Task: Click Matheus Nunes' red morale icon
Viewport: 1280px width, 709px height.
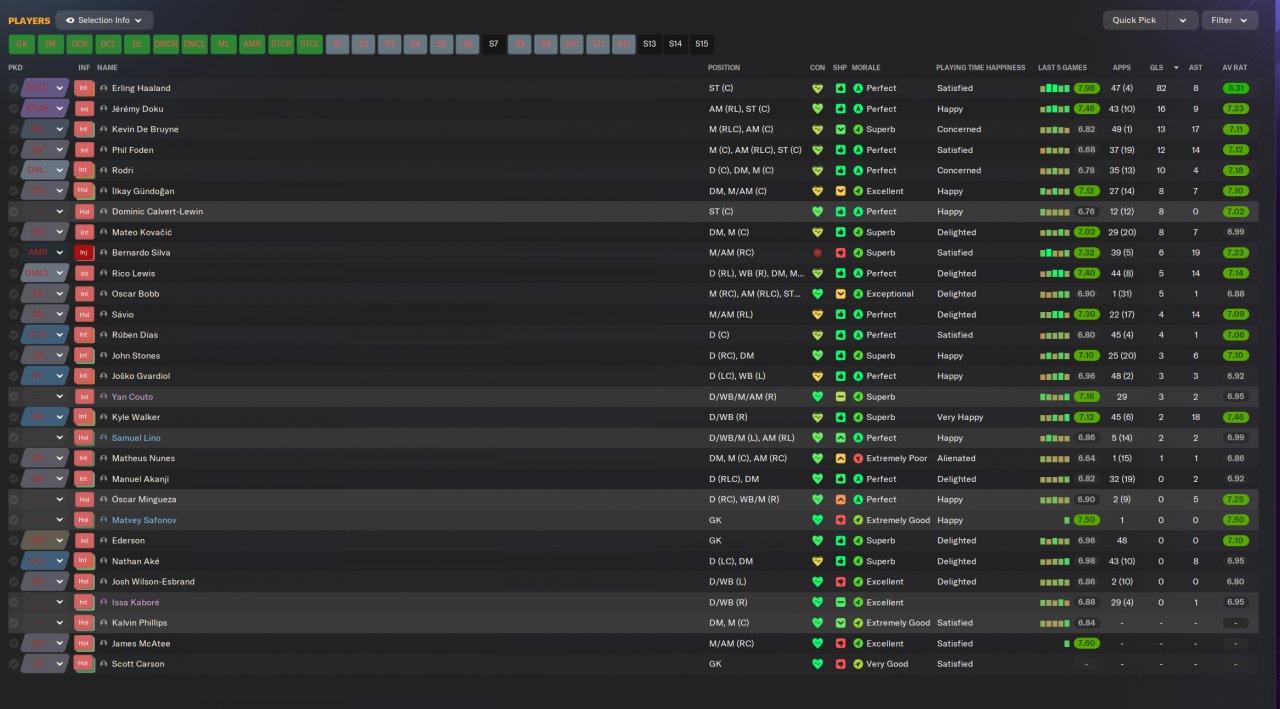Action: [x=858, y=458]
